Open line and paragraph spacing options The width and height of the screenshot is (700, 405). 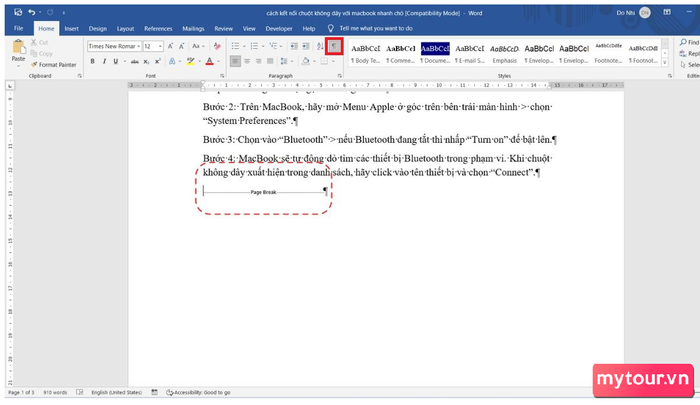point(286,61)
